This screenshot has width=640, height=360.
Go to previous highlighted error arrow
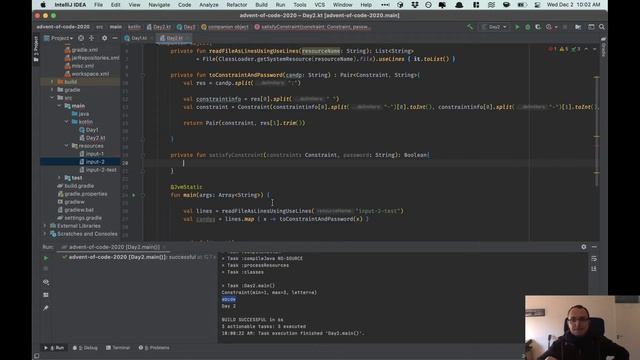click(586, 49)
